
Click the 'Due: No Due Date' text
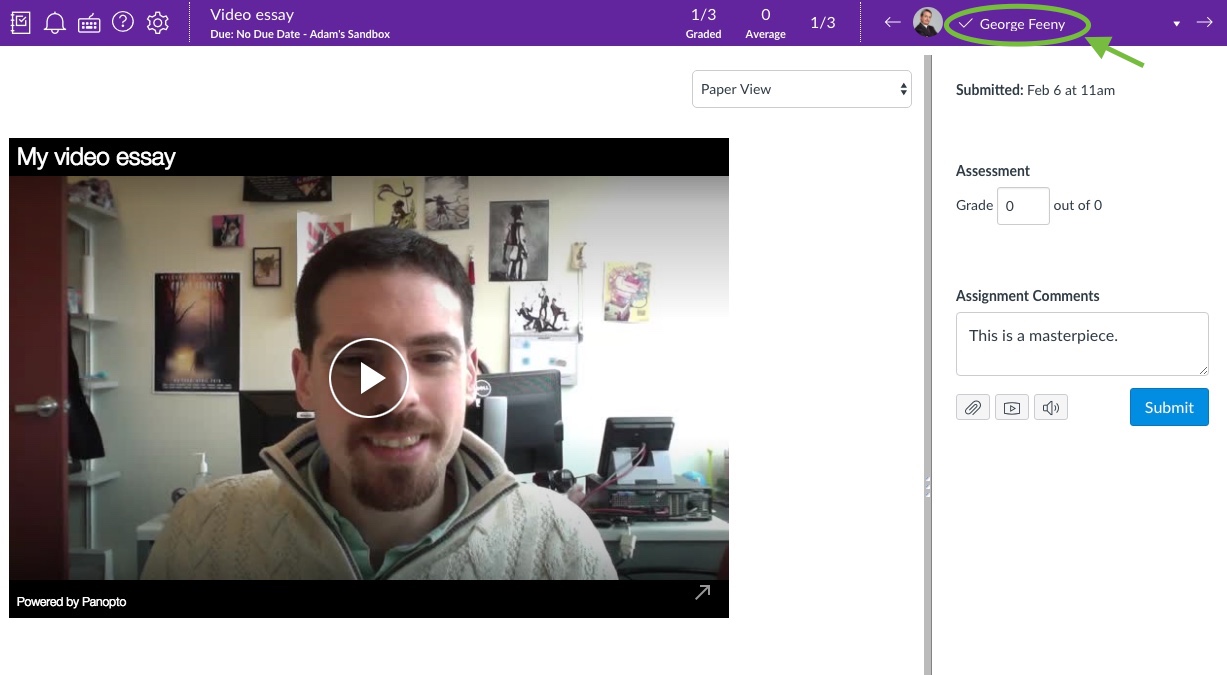pyautogui.click(x=300, y=35)
